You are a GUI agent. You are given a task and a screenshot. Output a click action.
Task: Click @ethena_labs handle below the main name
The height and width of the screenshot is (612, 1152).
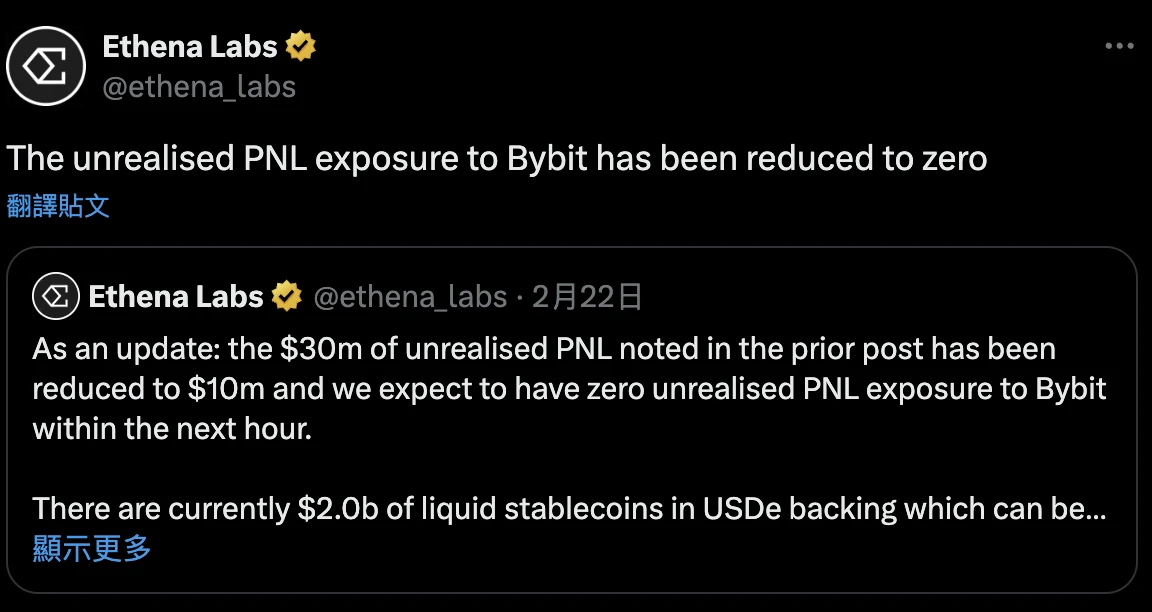[199, 87]
